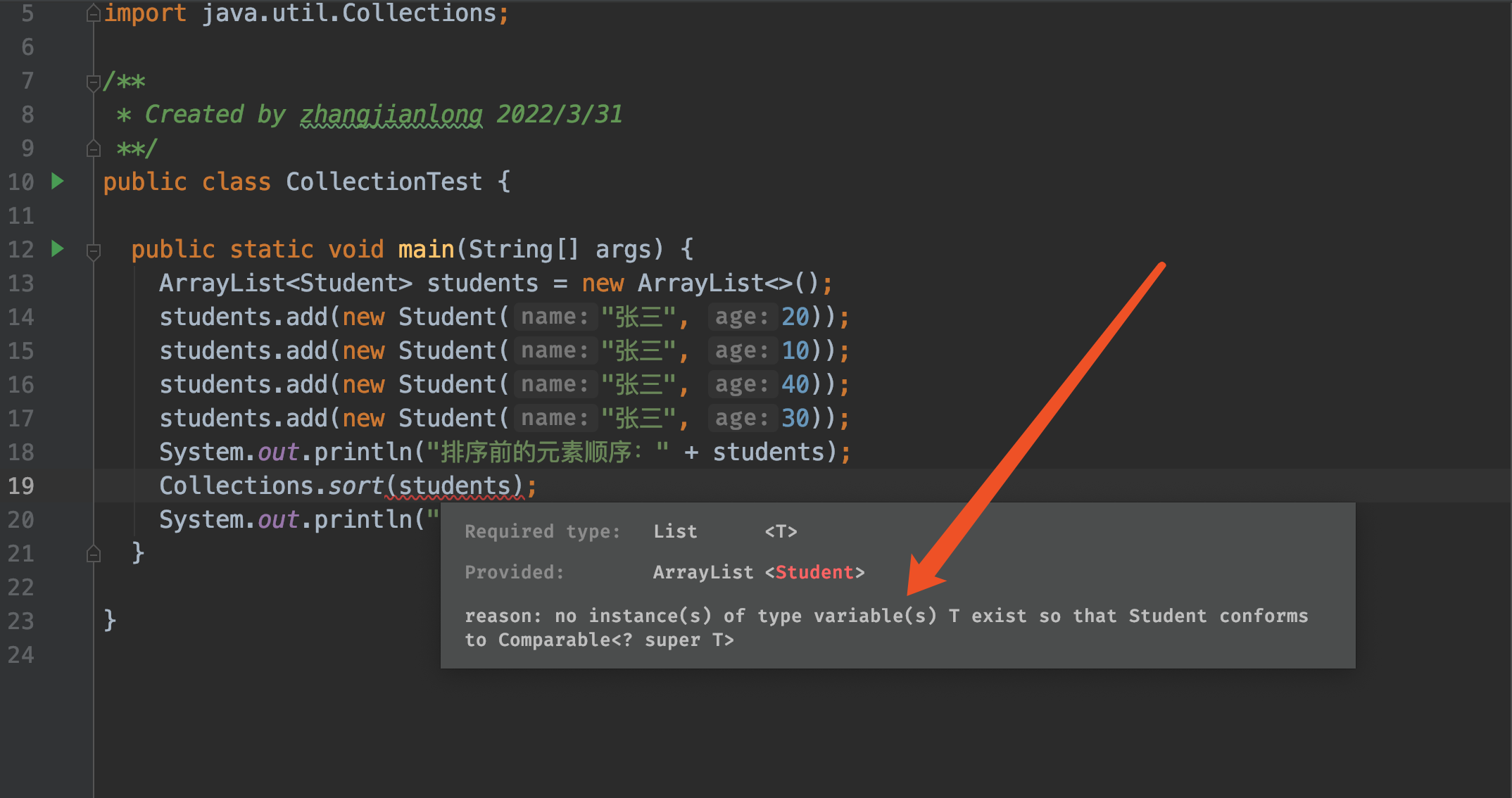Image resolution: width=1512 pixels, height=798 pixels.
Task: Place cursor on the CollectionTest class name
Action: [384, 182]
